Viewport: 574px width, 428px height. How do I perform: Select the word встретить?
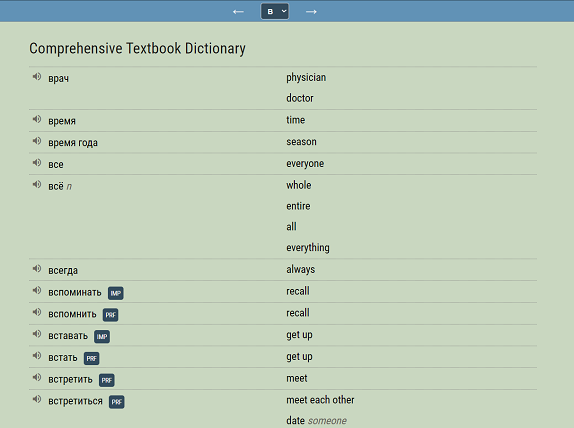point(70,379)
